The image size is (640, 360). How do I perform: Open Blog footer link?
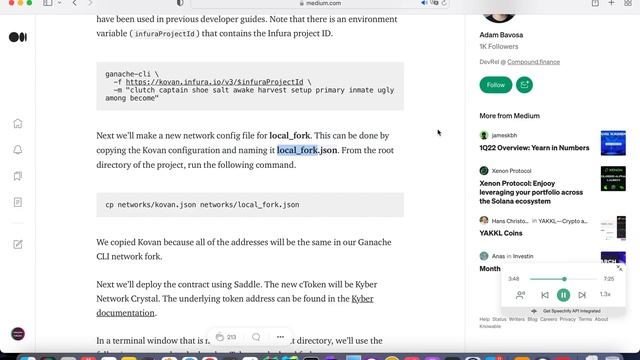tap(532, 319)
